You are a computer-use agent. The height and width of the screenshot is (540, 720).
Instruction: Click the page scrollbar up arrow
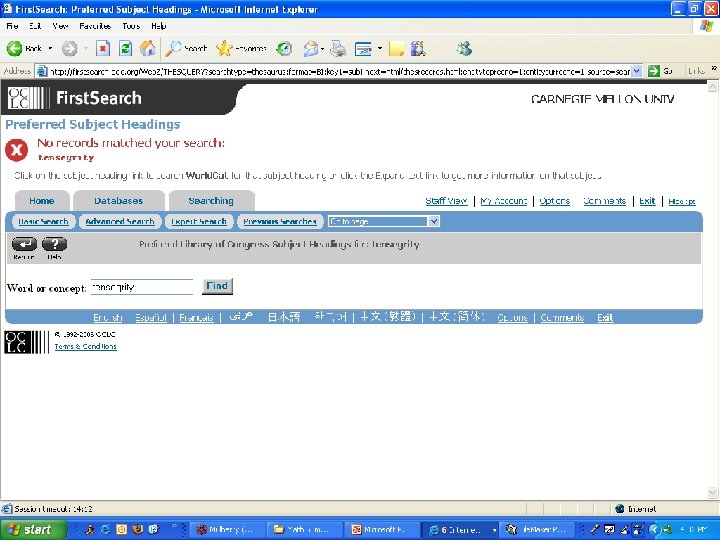click(x=713, y=86)
